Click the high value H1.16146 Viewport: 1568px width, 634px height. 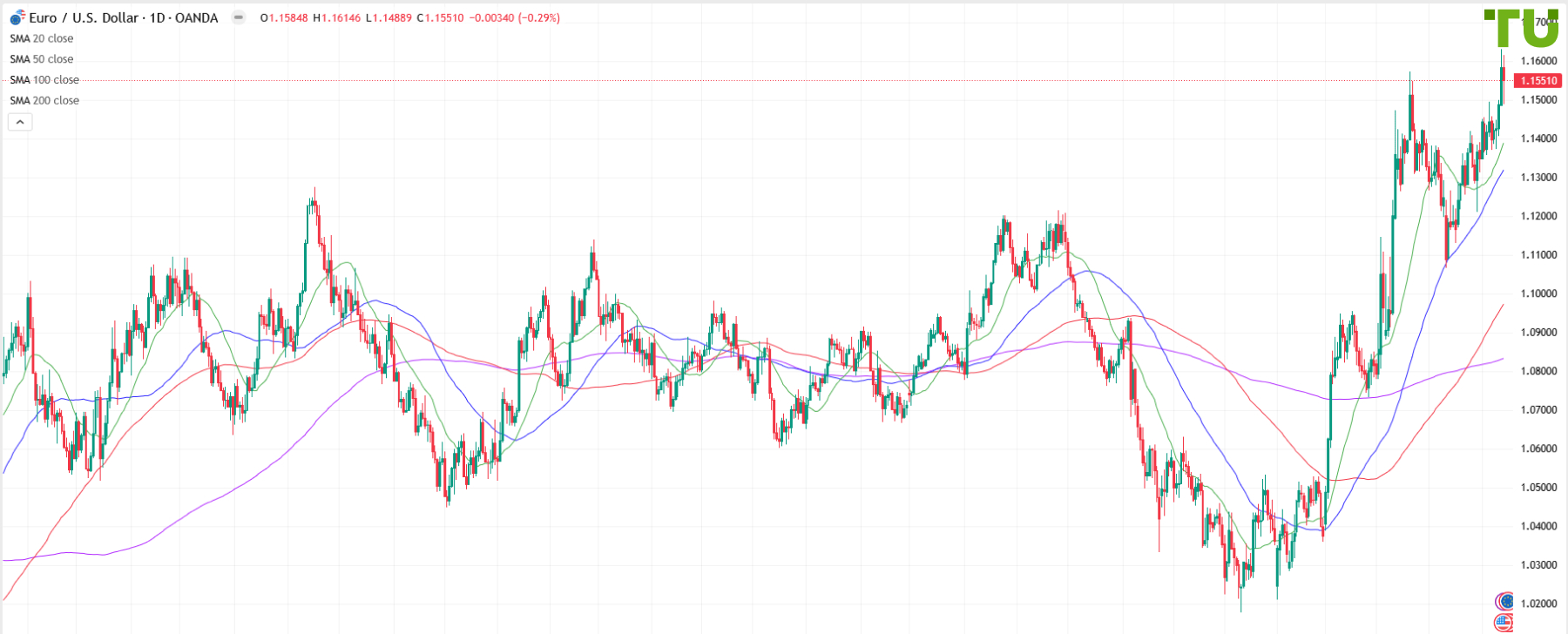click(336, 17)
